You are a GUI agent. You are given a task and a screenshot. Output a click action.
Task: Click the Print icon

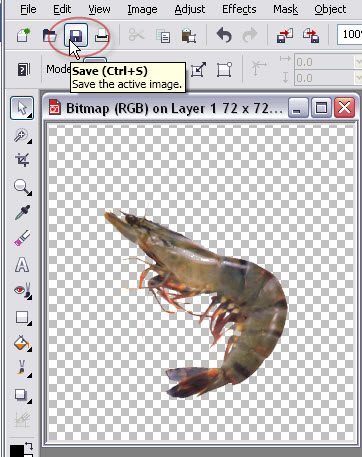(x=102, y=35)
